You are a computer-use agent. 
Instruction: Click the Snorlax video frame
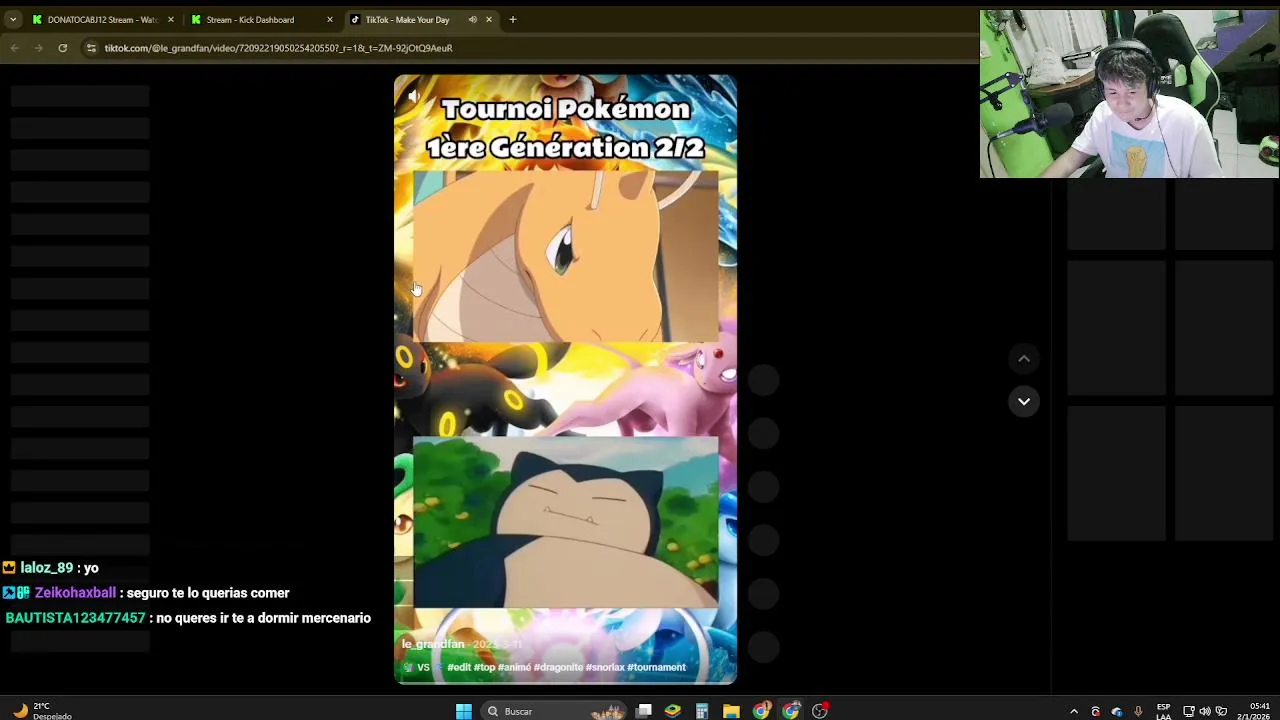tap(565, 522)
